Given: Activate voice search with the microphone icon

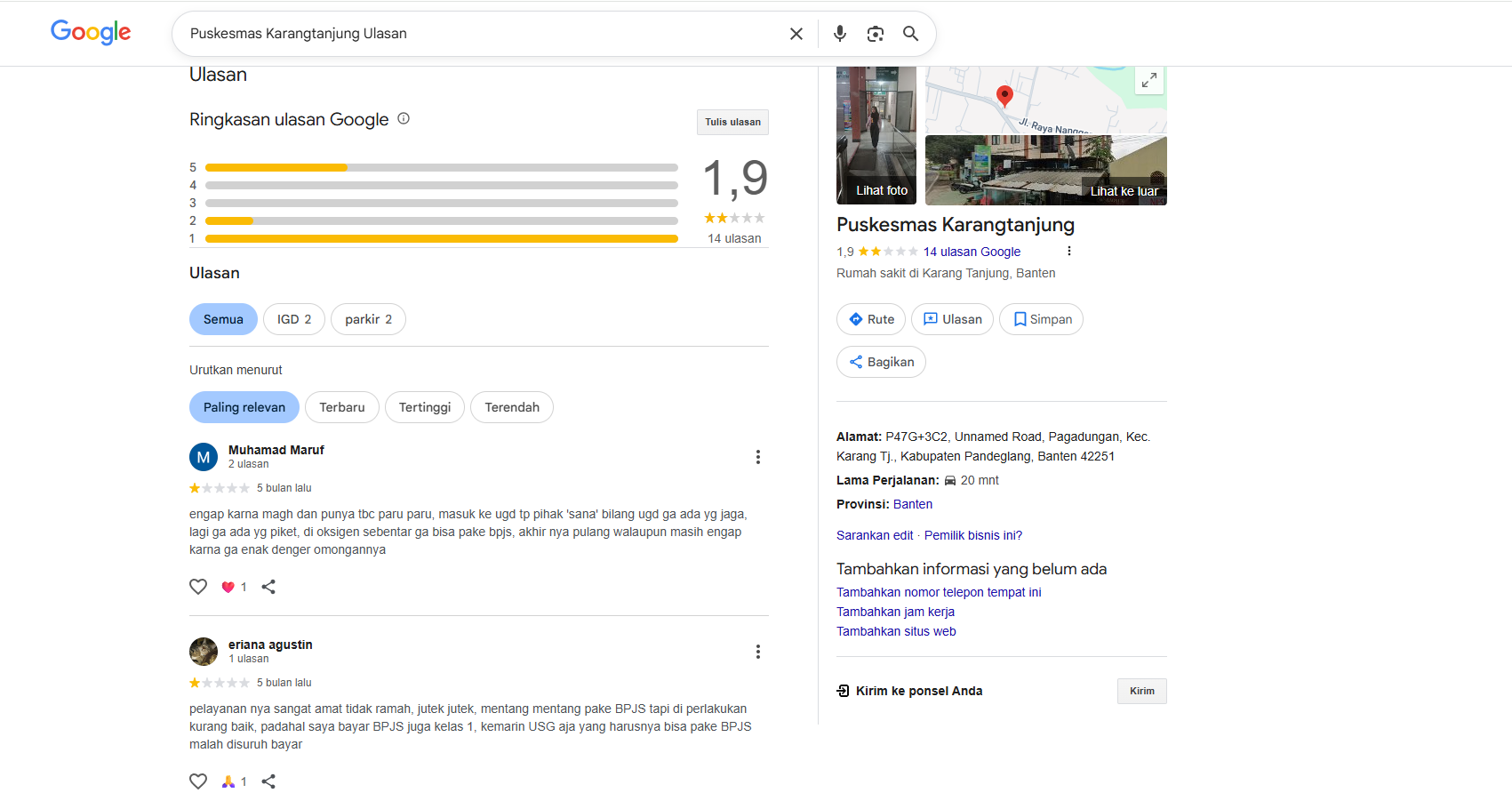Looking at the screenshot, I should (x=839, y=33).
